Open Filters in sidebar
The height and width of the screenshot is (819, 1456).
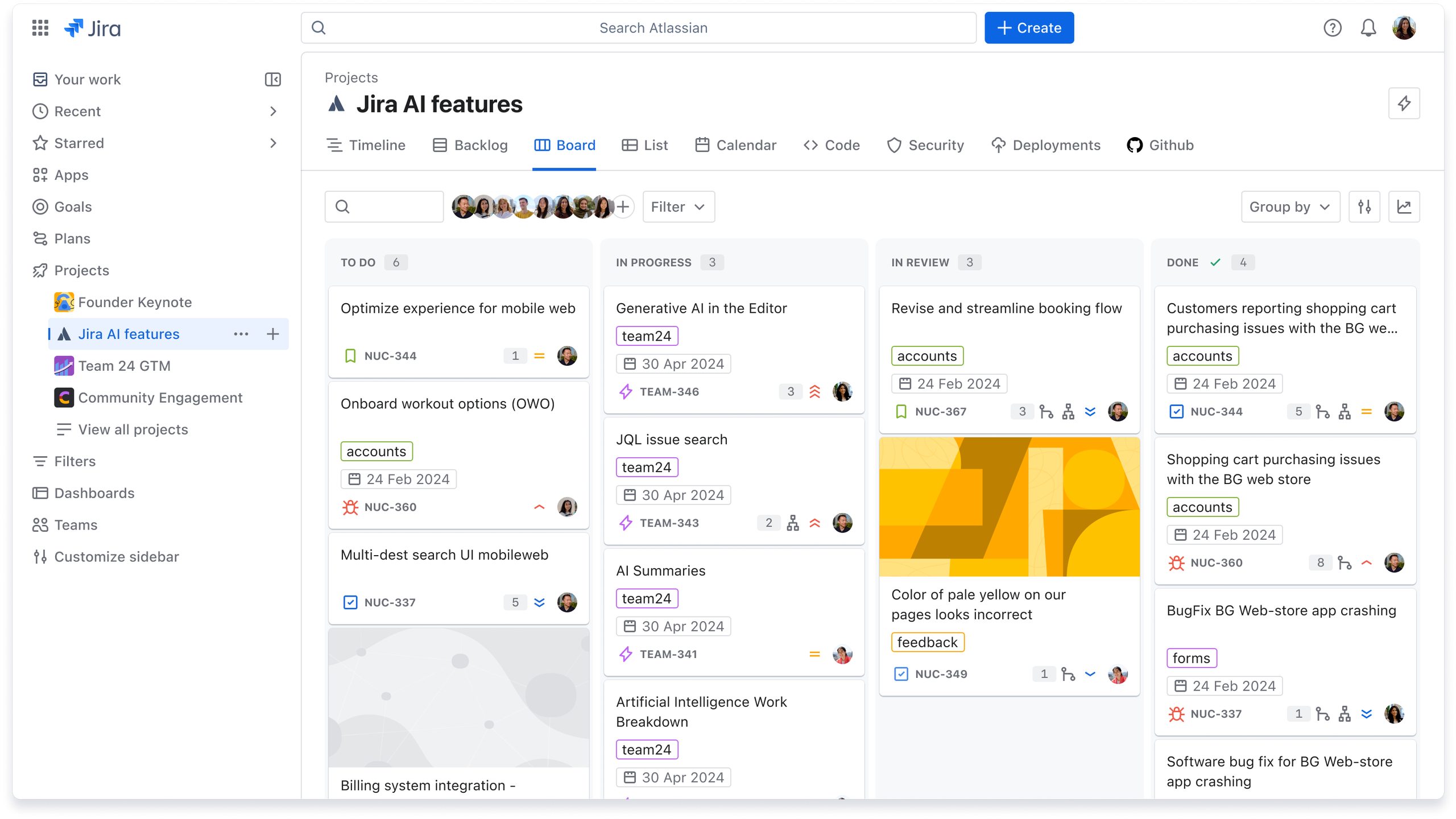(x=64, y=461)
